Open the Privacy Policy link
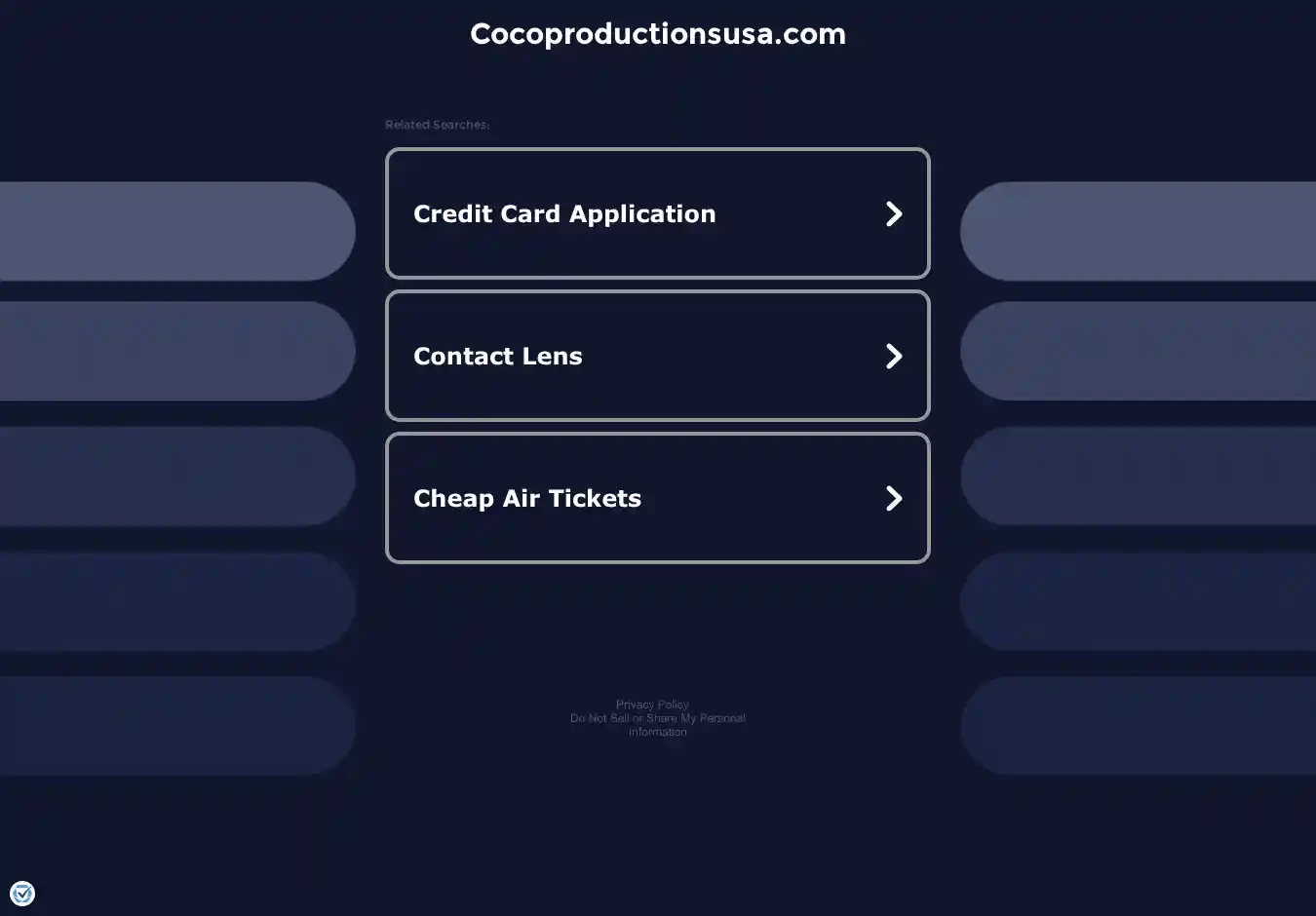The width and height of the screenshot is (1316, 916). click(652, 705)
